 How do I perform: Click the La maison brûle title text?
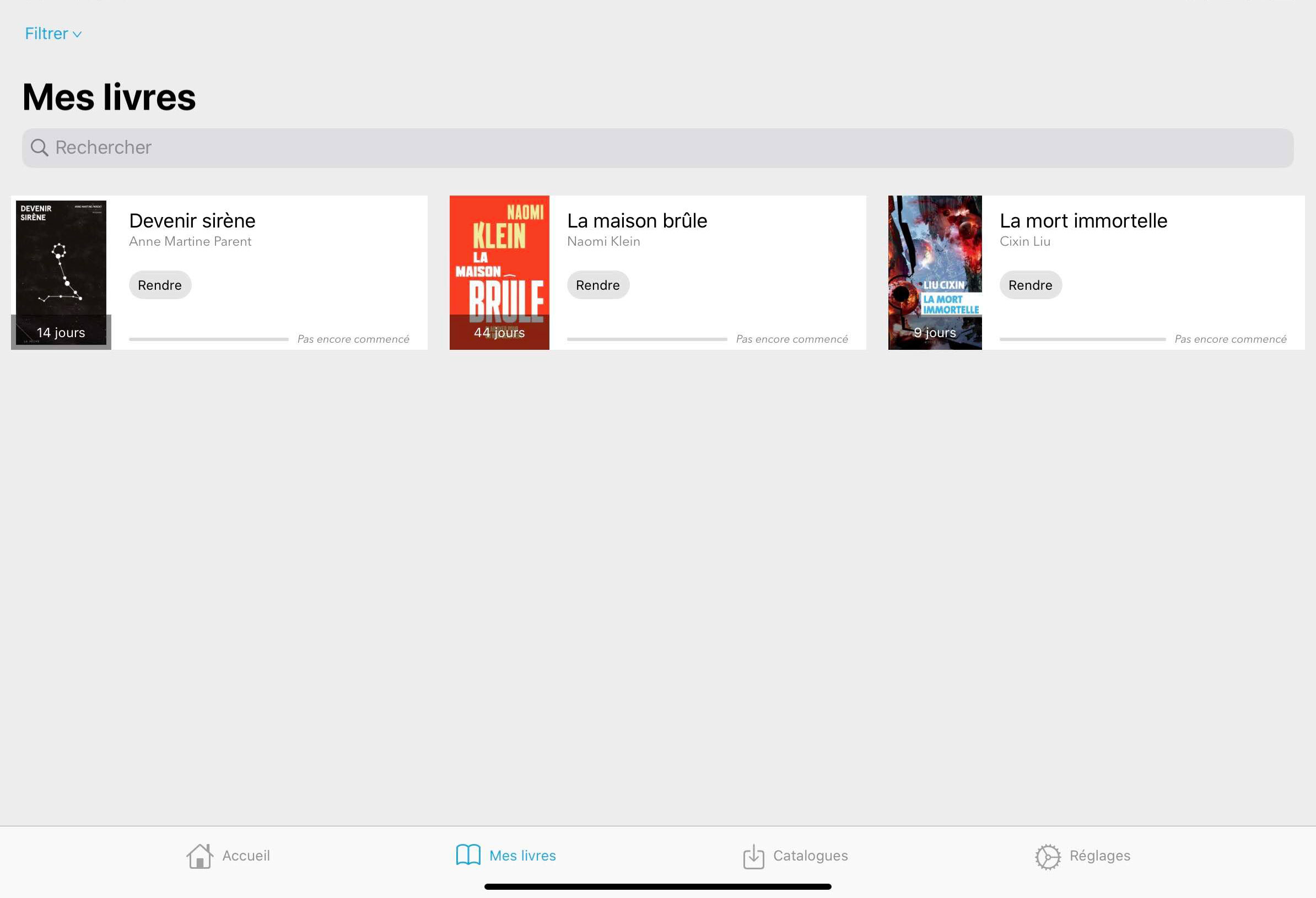click(x=637, y=221)
